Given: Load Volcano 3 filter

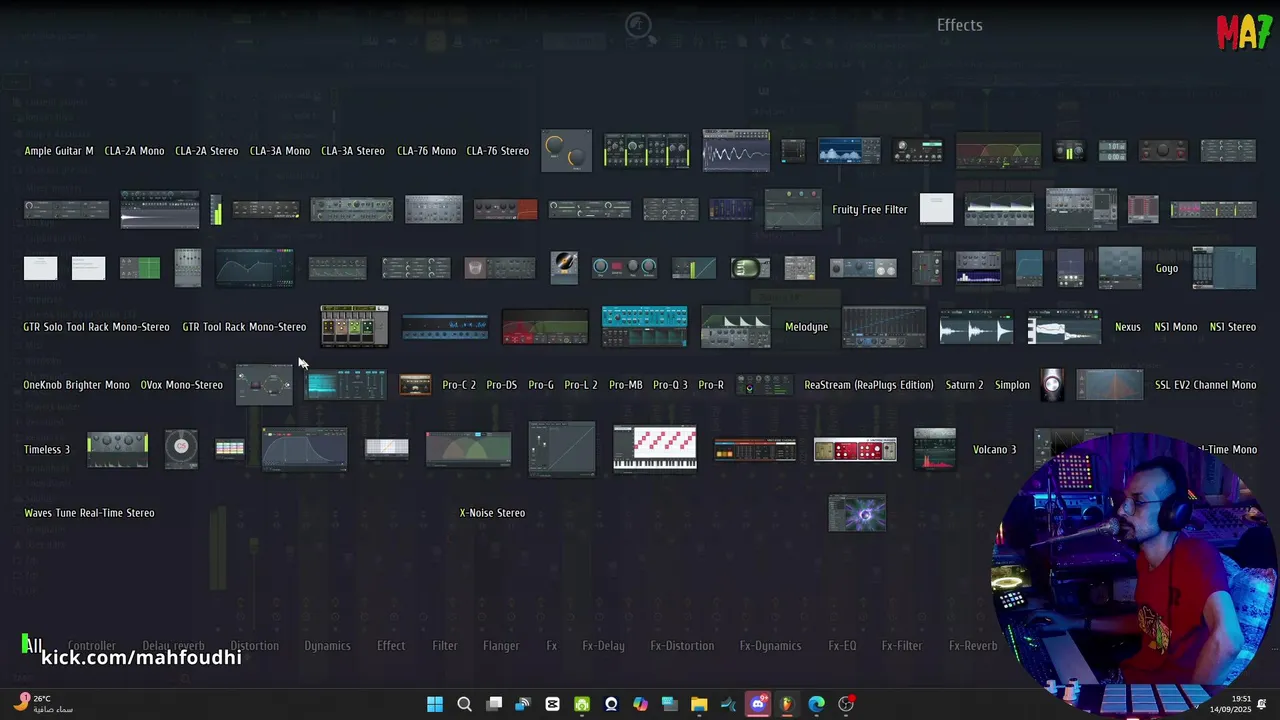Looking at the screenshot, I should pos(994,450).
